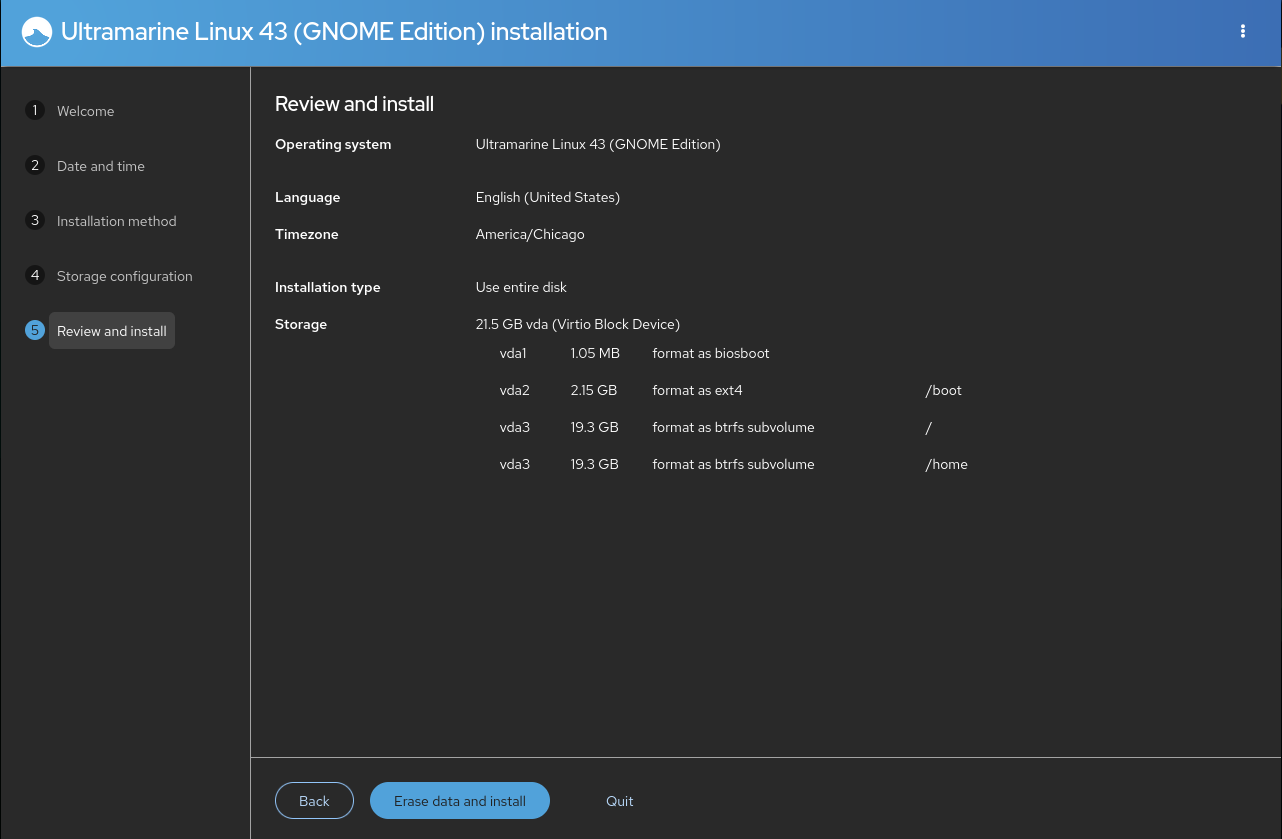Click the step 4 number badge
The height and width of the screenshot is (839, 1282).
[x=35, y=275]
